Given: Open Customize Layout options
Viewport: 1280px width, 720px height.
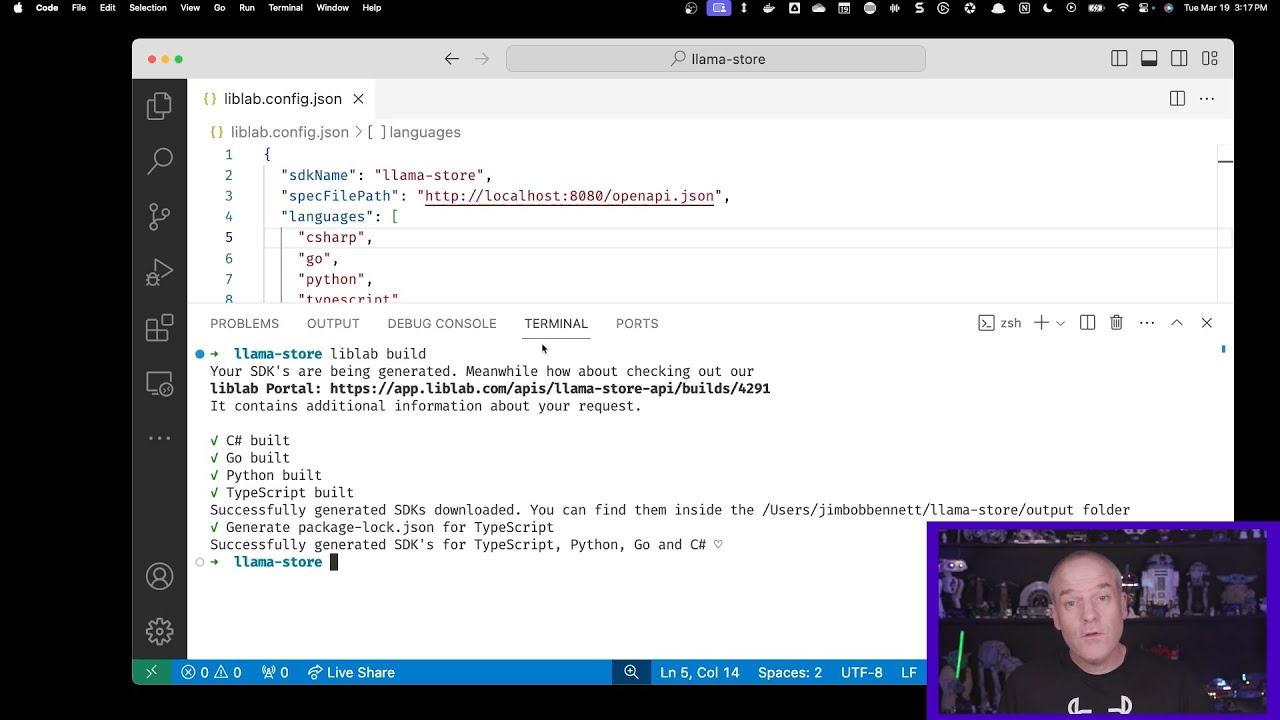Looking at the screenshot, I should [x=1210, y=59].
